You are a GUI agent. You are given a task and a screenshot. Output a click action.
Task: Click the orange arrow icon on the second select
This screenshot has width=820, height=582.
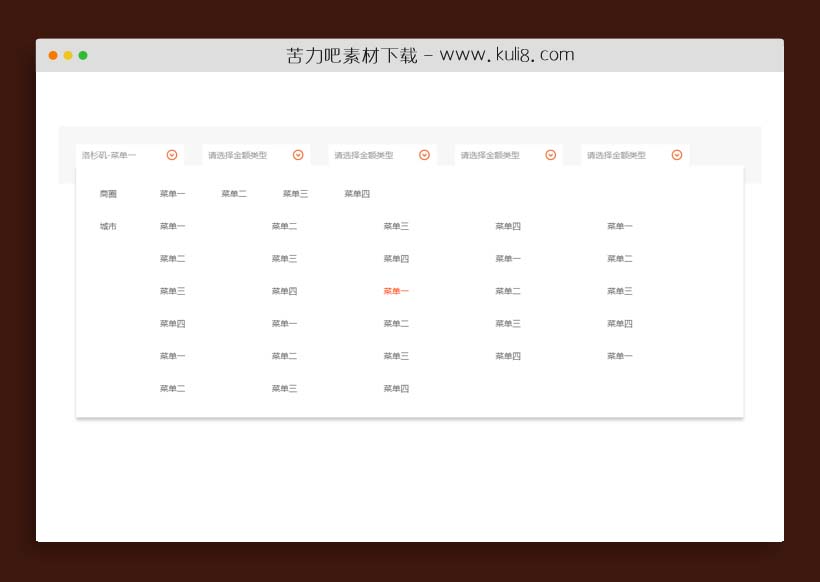tap(297, 154)
